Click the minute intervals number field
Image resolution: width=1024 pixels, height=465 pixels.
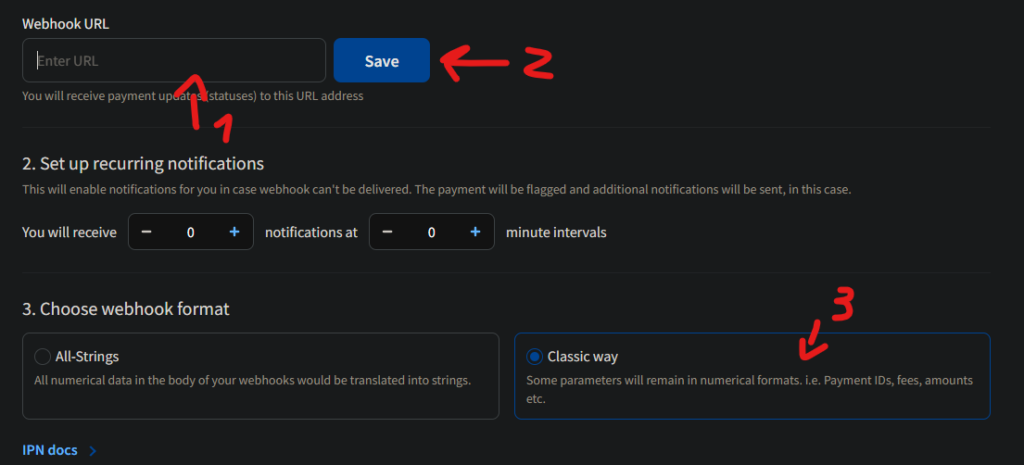click(431, 232)
